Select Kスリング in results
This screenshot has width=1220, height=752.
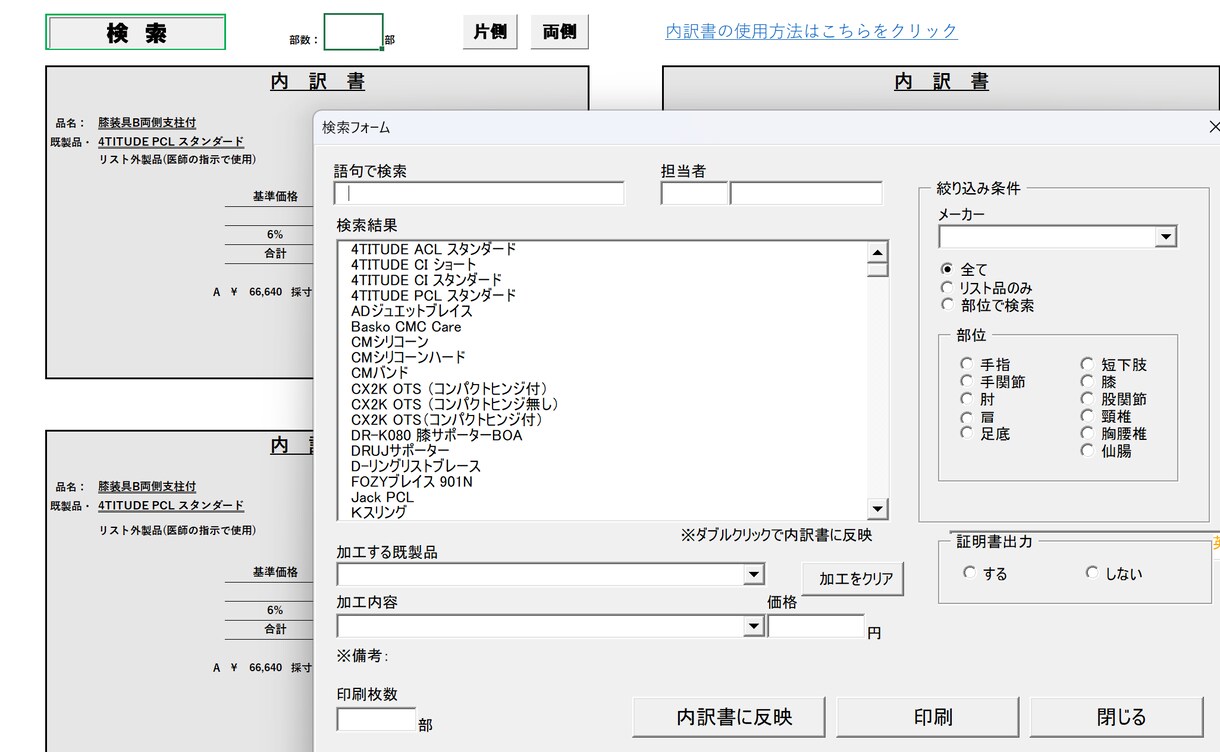(378, 512)
